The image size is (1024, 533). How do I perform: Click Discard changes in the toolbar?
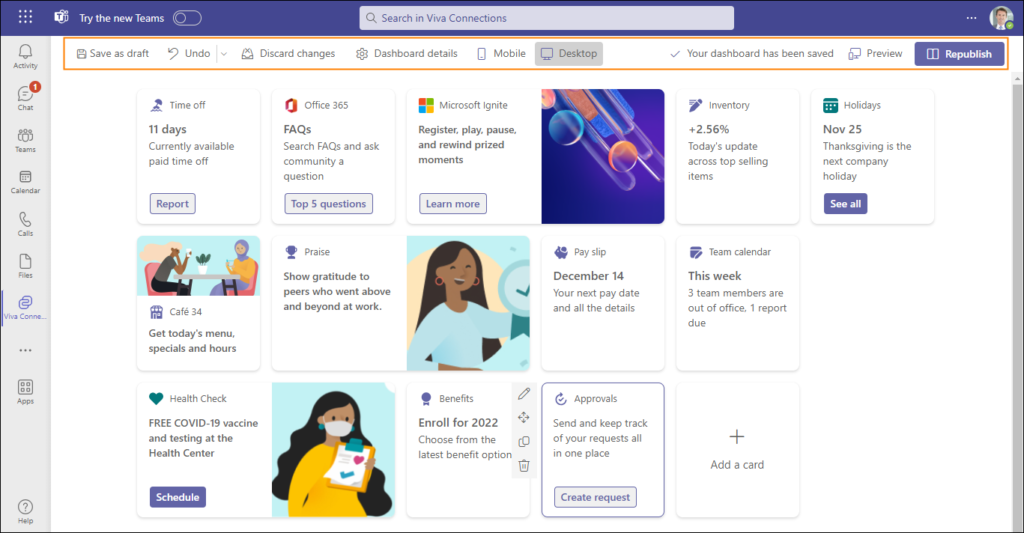pyautogui.click(x=288, y=54)
